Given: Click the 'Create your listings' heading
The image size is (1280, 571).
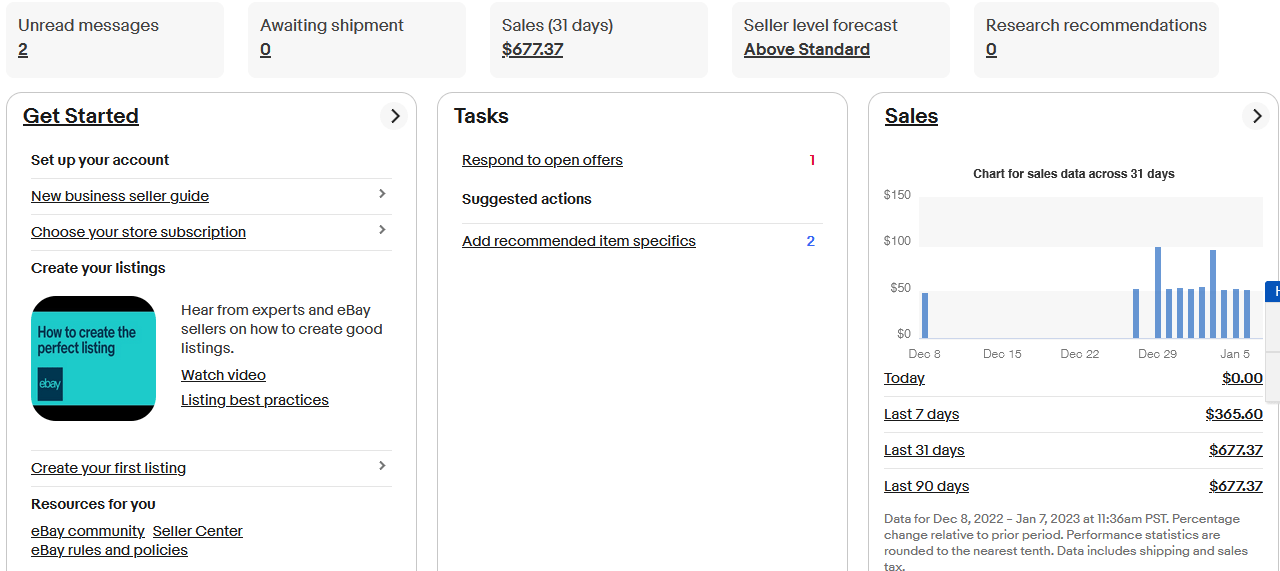Looking at the screenshot, I should (x=98, y=268).
